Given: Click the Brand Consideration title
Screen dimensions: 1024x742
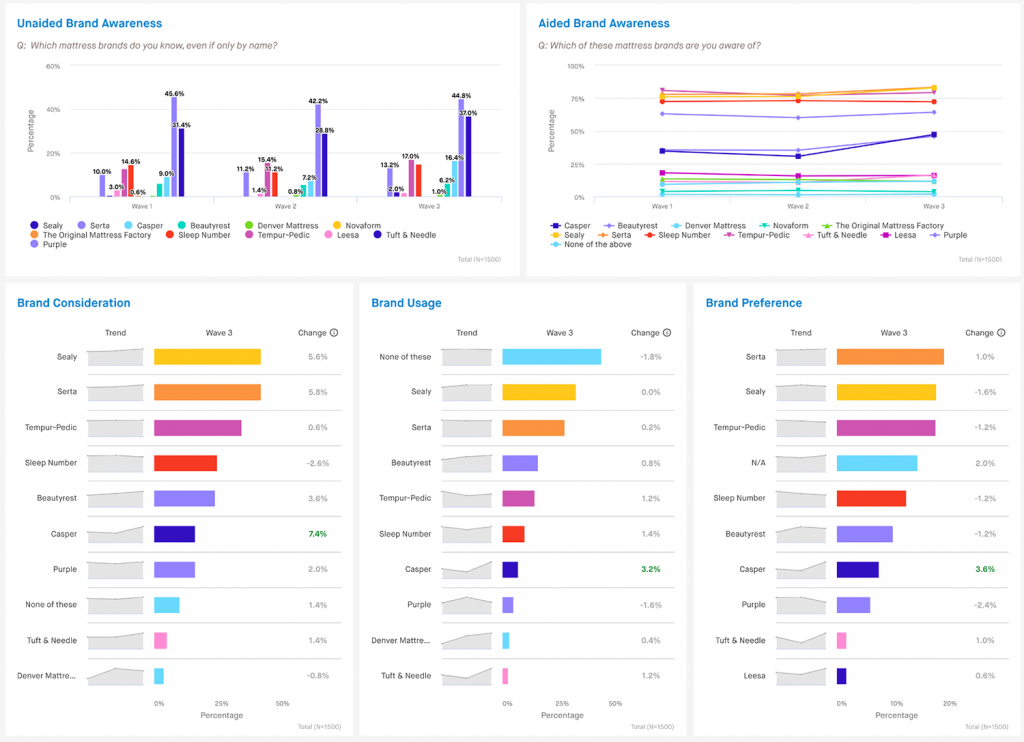Looking at the screenshot, I should 74,303.
